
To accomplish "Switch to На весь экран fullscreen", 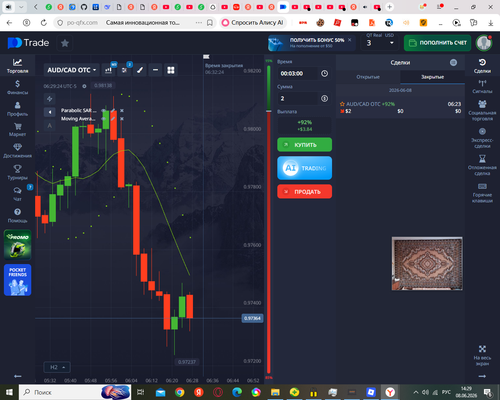I will pos(482,356).
